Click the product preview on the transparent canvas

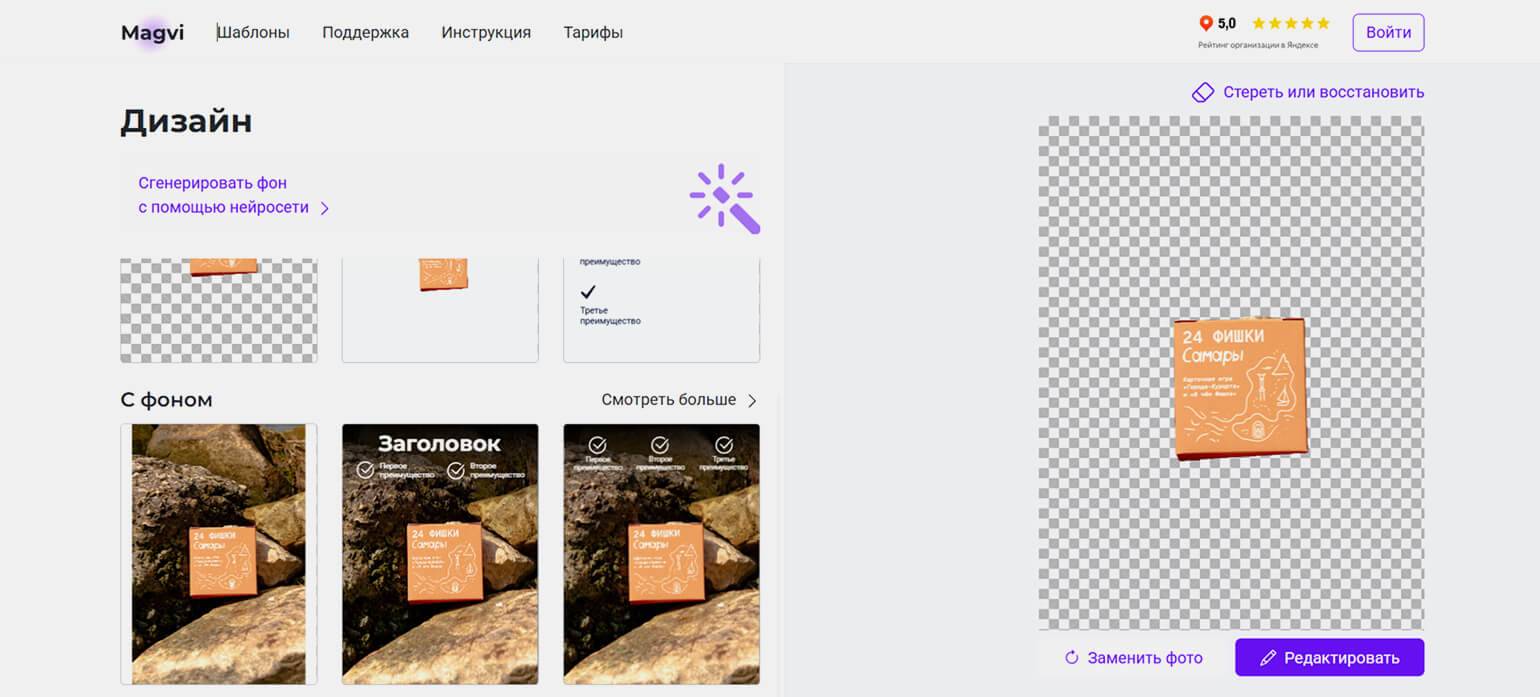coord(1240,388)
